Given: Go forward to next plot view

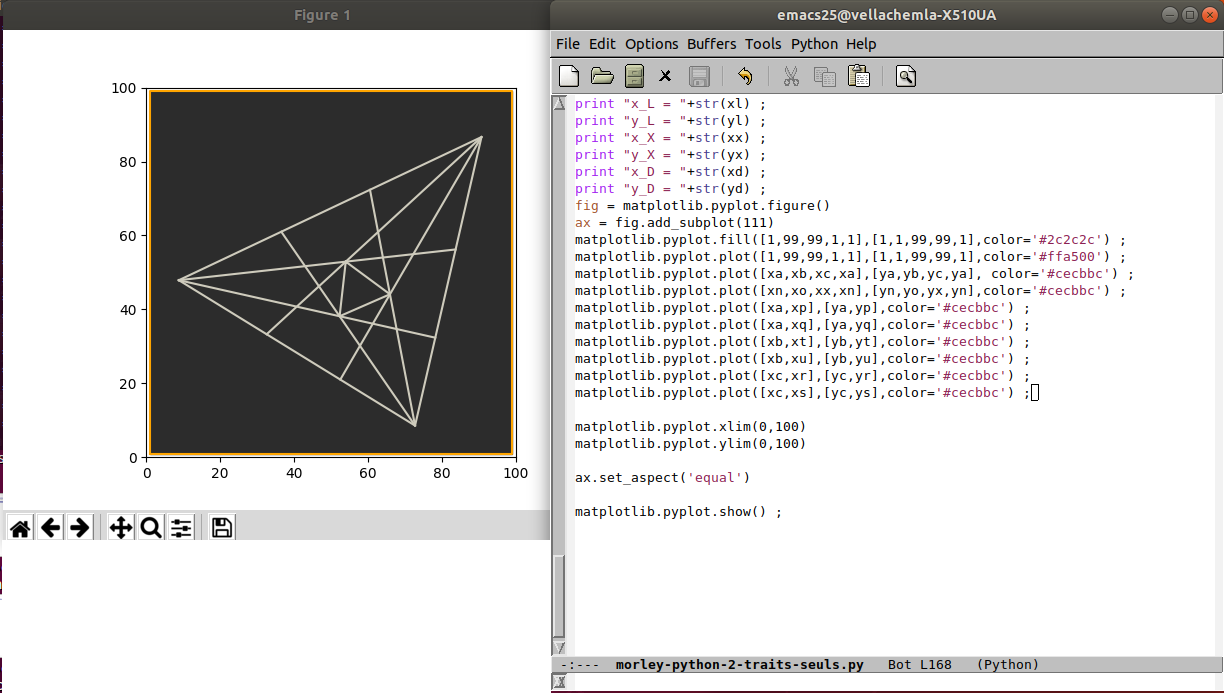Looking at the screenshot, I should [x=80, y=527].
